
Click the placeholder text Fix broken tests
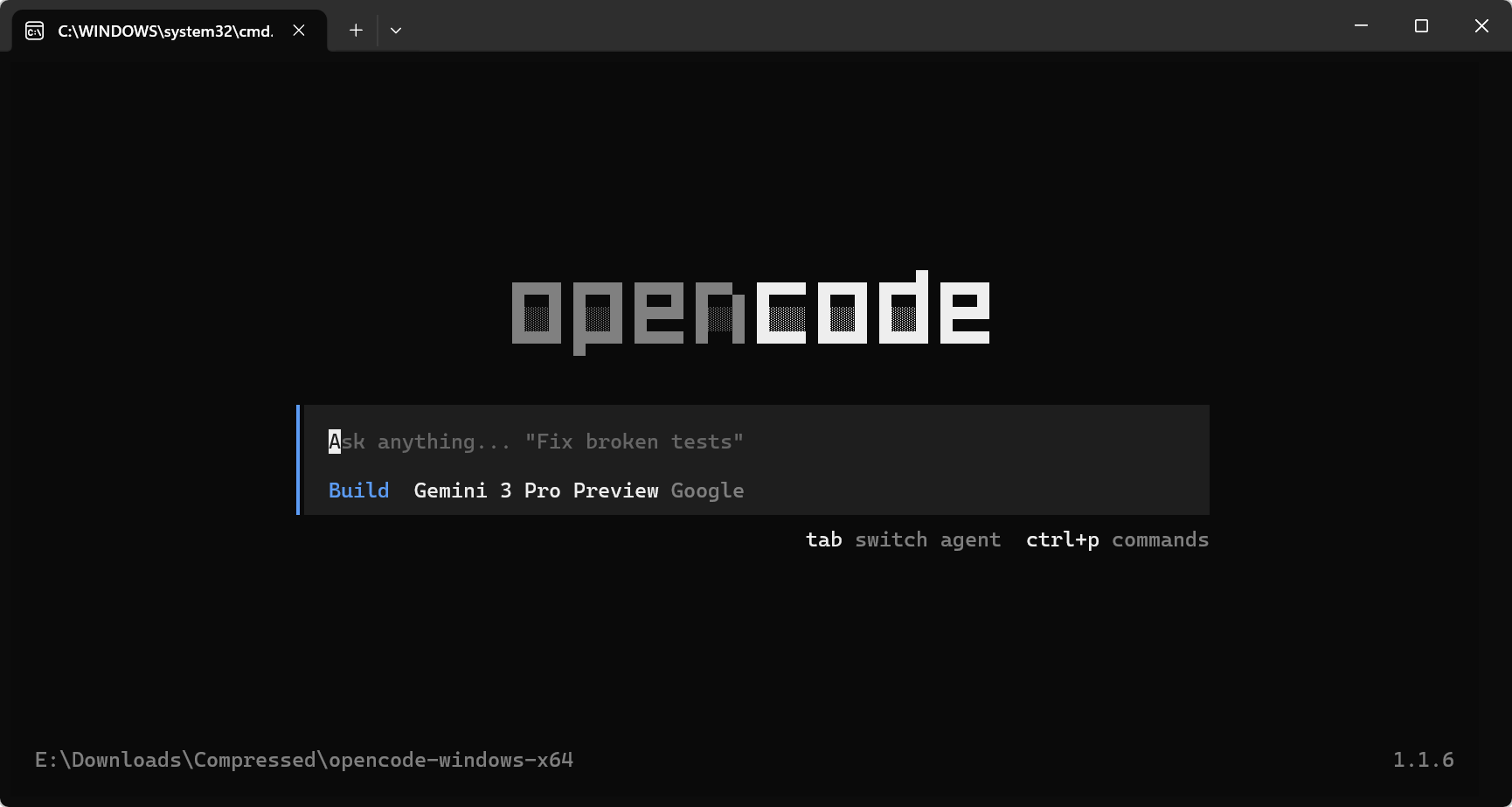click(635, 442)
